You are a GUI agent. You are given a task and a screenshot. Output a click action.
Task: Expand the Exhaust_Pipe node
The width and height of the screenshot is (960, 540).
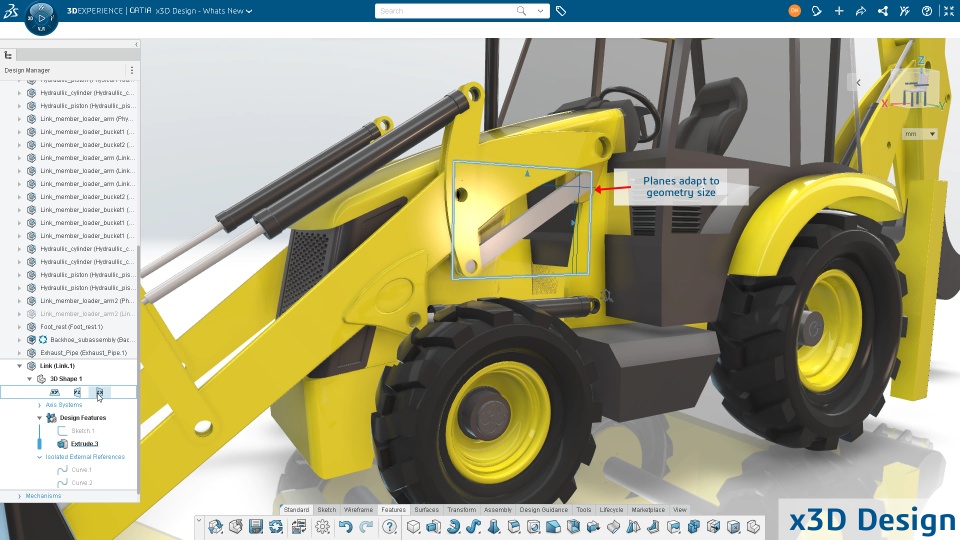(20, 353)
